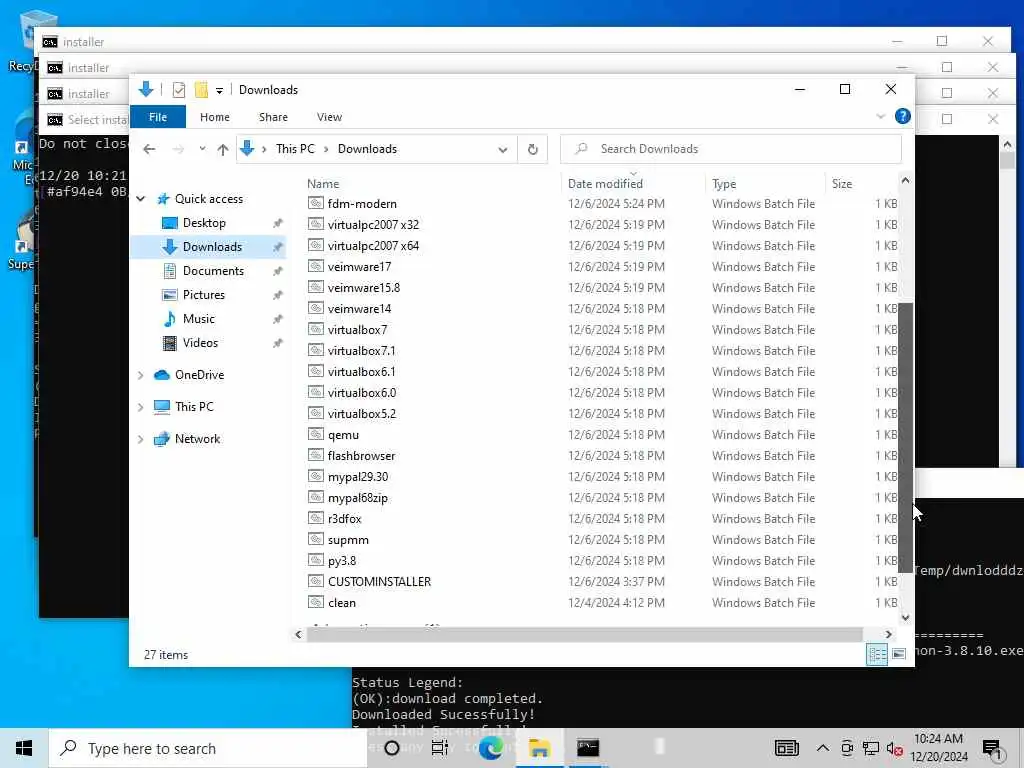Click Downloads in the address breadcrumb
Viewport: 1024px width, 768px height.
point(367,149)
